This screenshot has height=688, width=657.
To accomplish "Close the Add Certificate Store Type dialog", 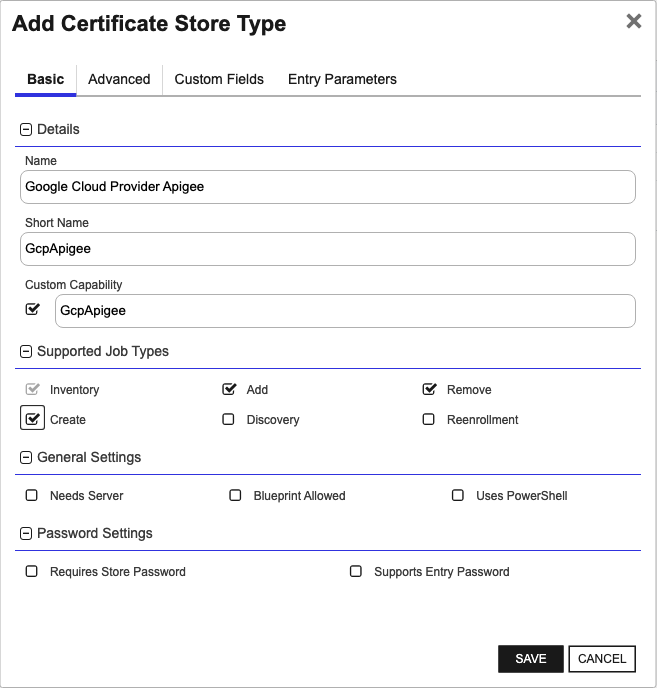I will coord(633,21).
